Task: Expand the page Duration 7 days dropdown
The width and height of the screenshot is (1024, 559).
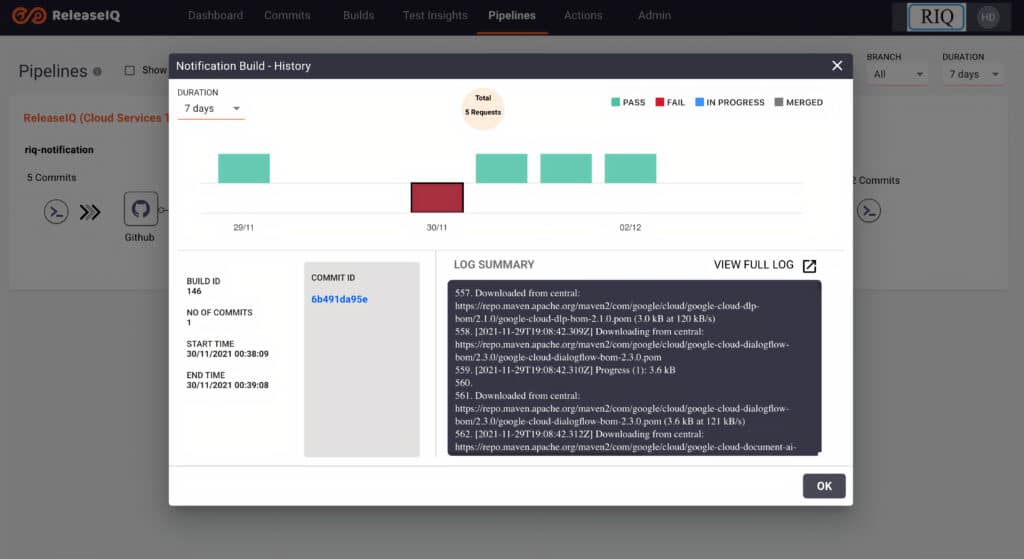Action: (x=973, y=74)
